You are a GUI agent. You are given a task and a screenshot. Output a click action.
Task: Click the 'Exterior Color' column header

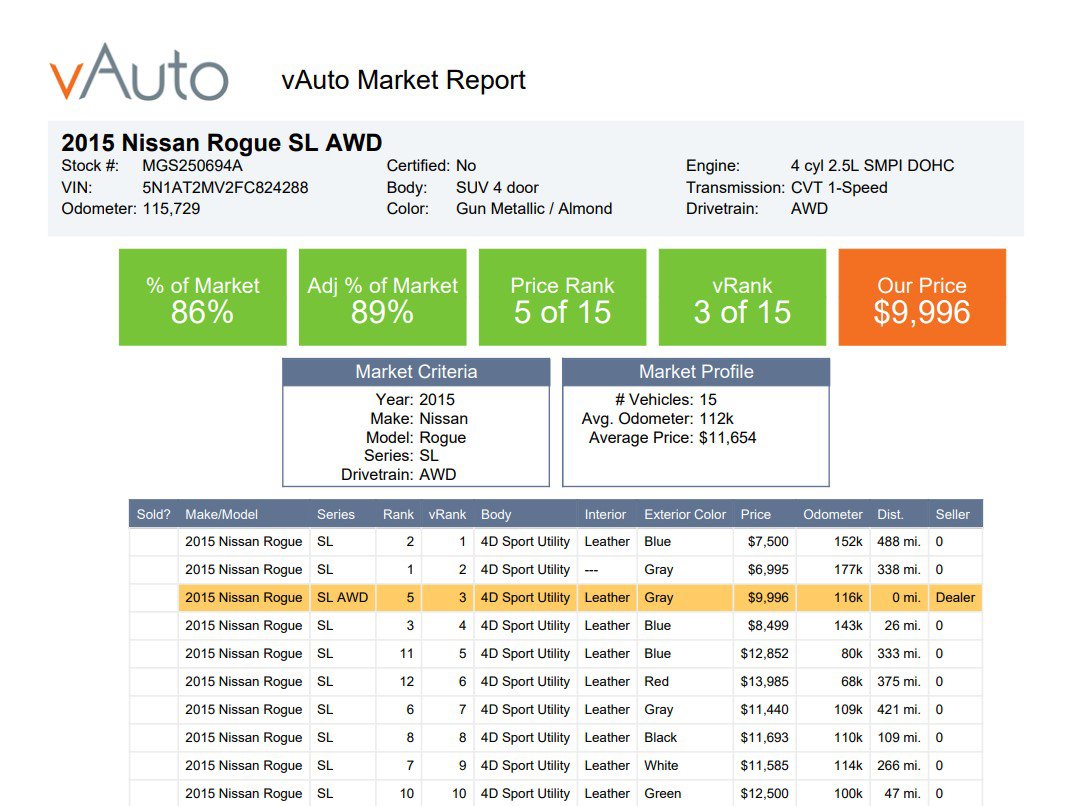click(685, 514)
